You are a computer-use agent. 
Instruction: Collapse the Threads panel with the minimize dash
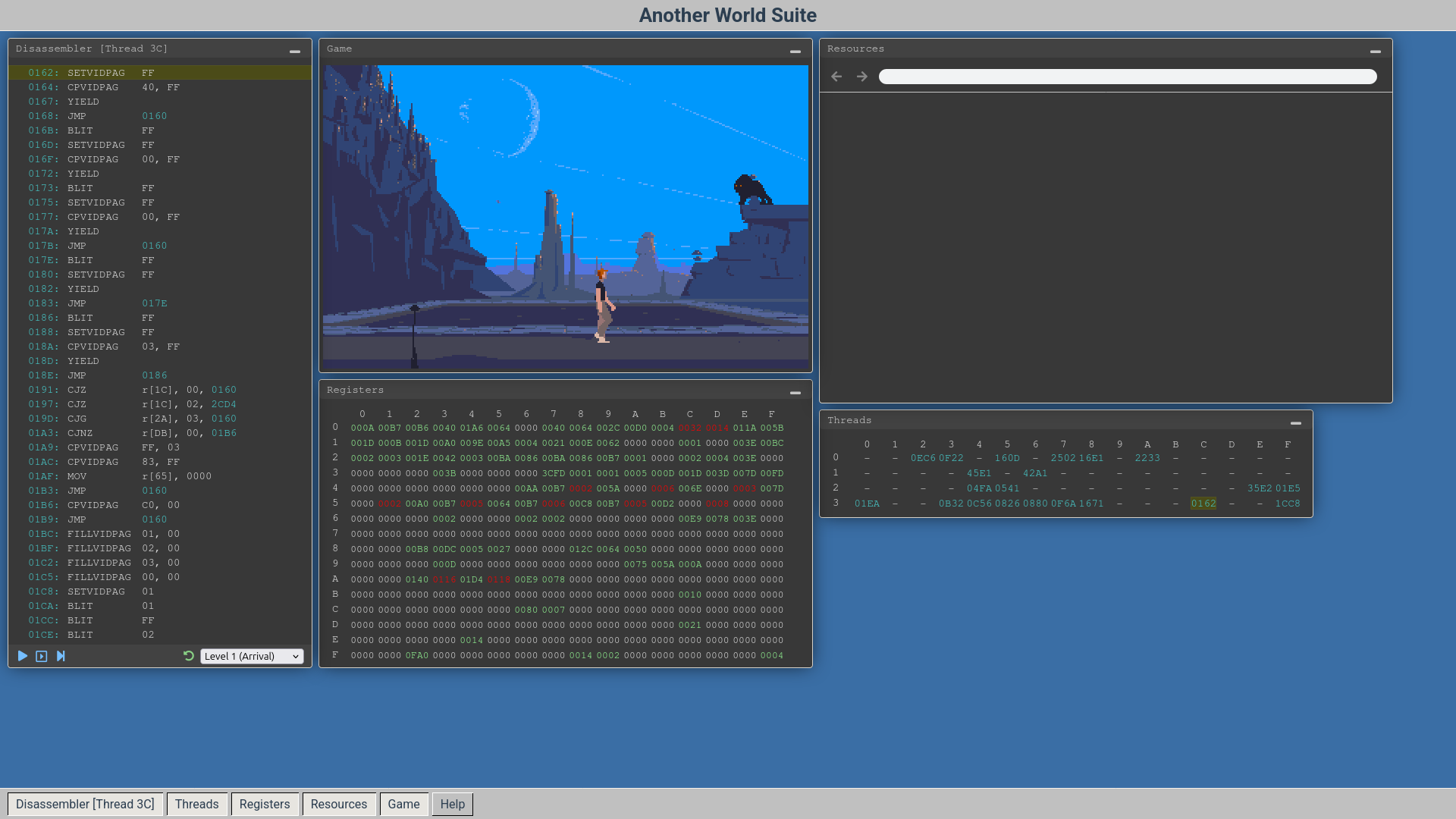pos(1296,423)
